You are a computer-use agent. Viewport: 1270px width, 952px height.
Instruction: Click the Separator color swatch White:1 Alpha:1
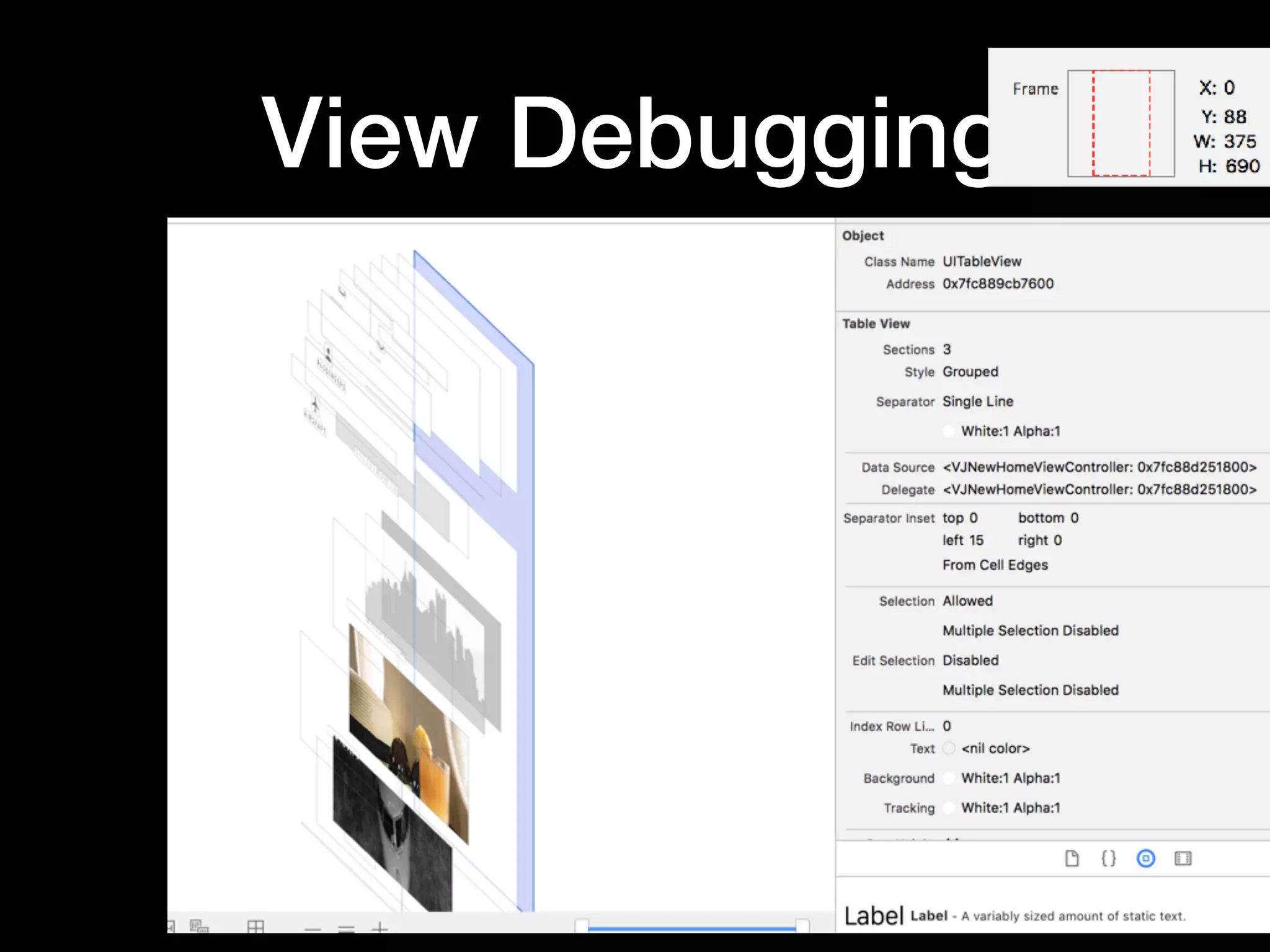click(949, 431)
